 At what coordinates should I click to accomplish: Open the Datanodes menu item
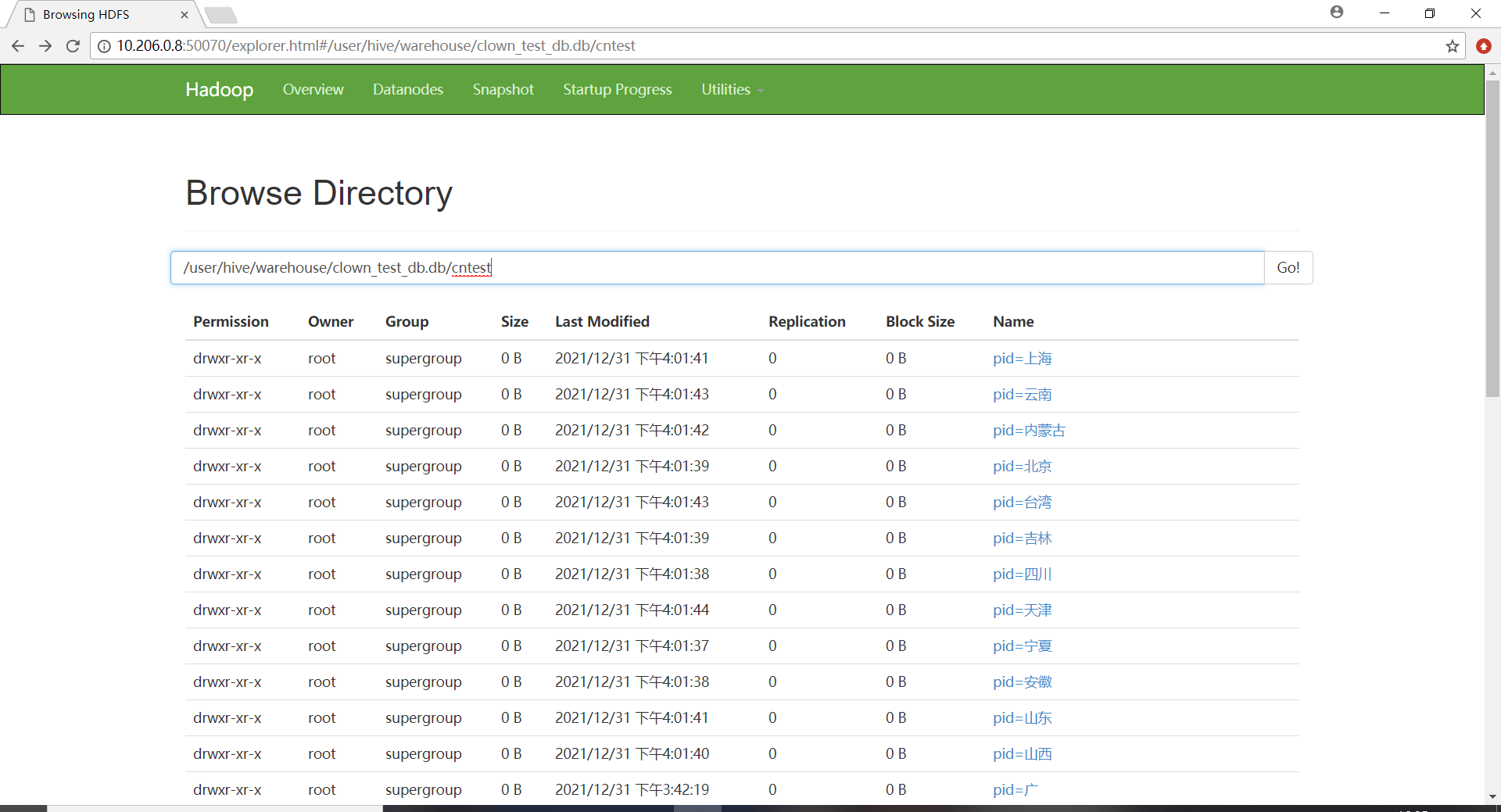click(408, 90)
